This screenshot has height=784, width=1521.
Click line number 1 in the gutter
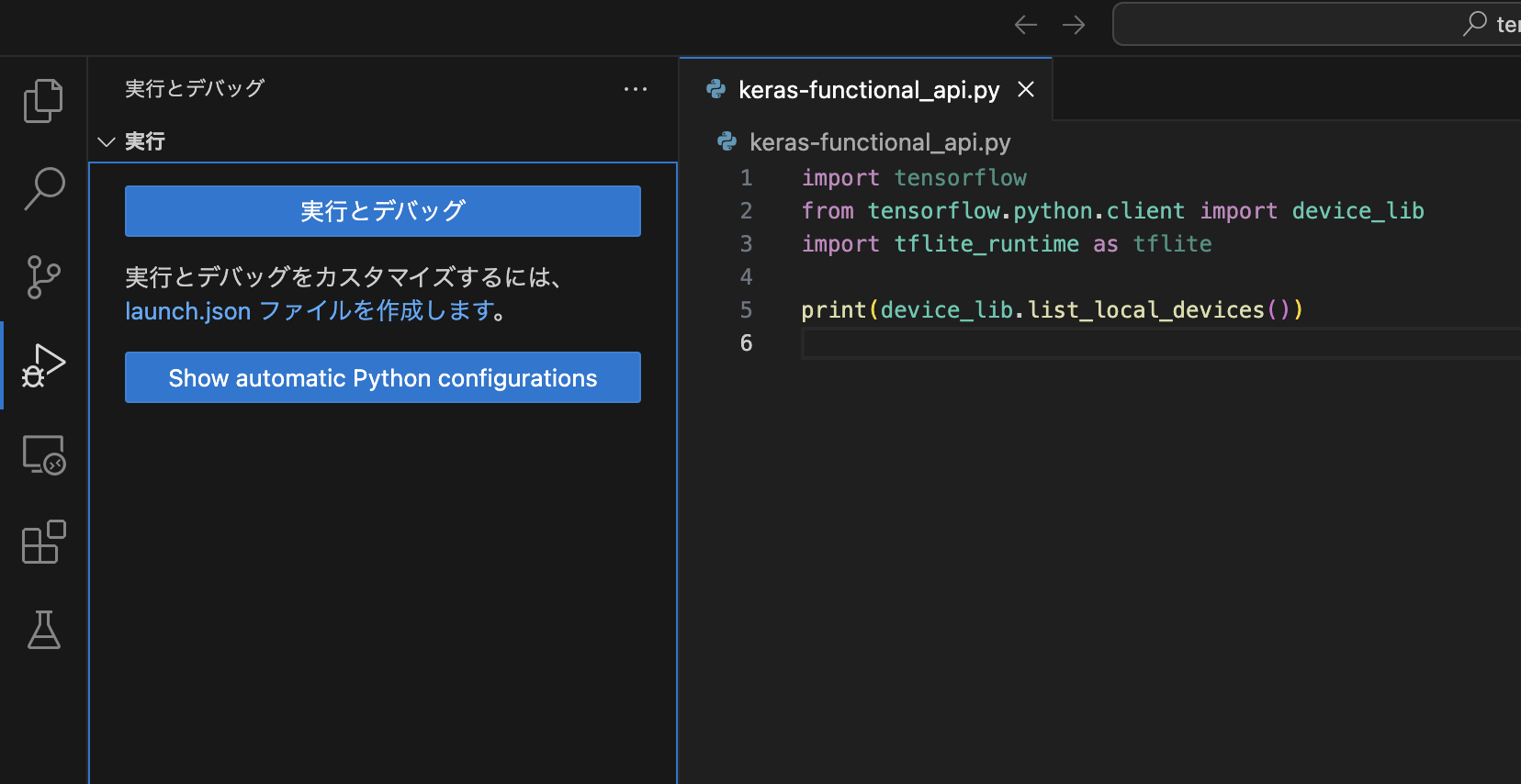(x=747, y=178)
